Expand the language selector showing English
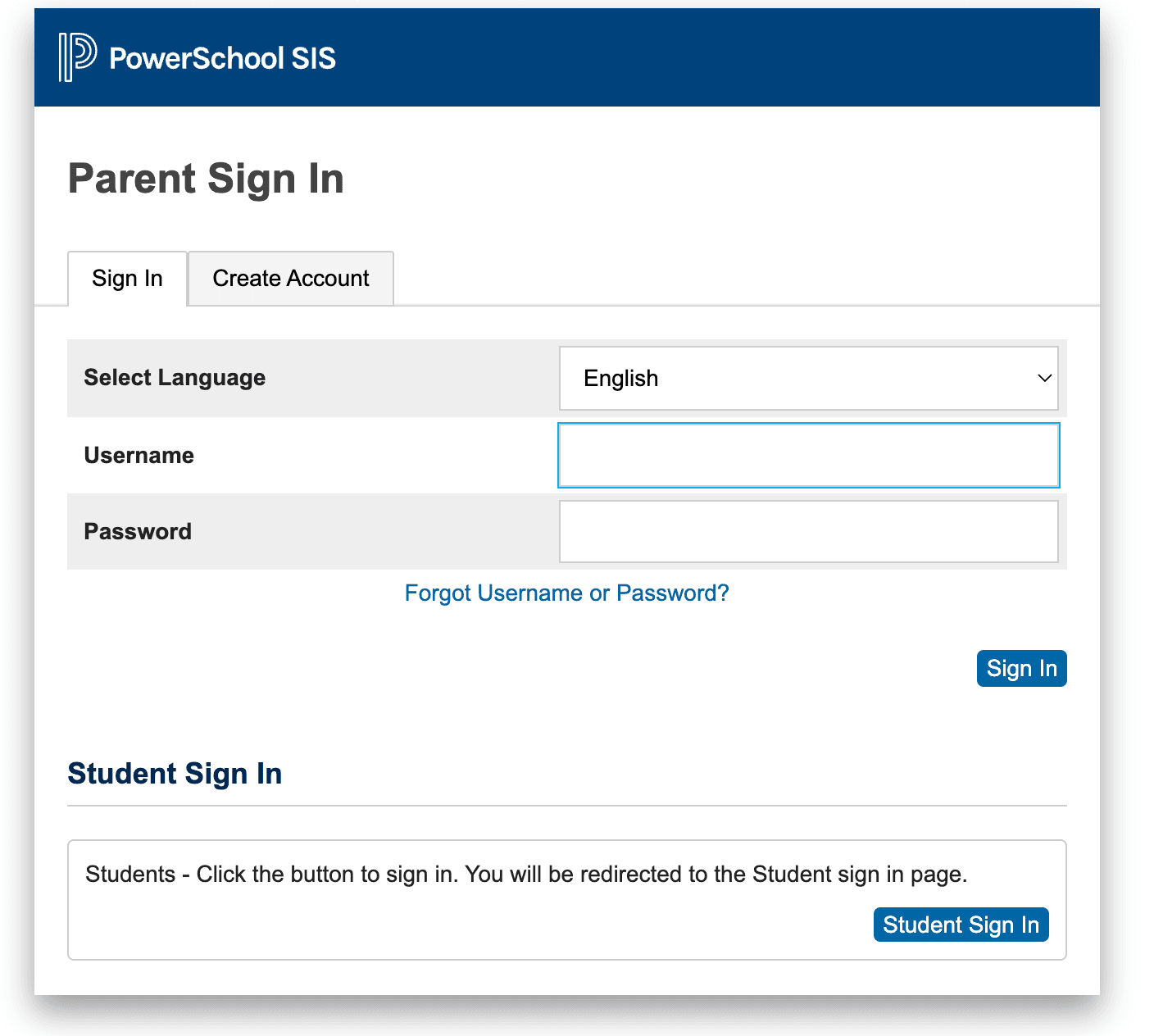The image size is (1154, 1036). pos(808,378)
